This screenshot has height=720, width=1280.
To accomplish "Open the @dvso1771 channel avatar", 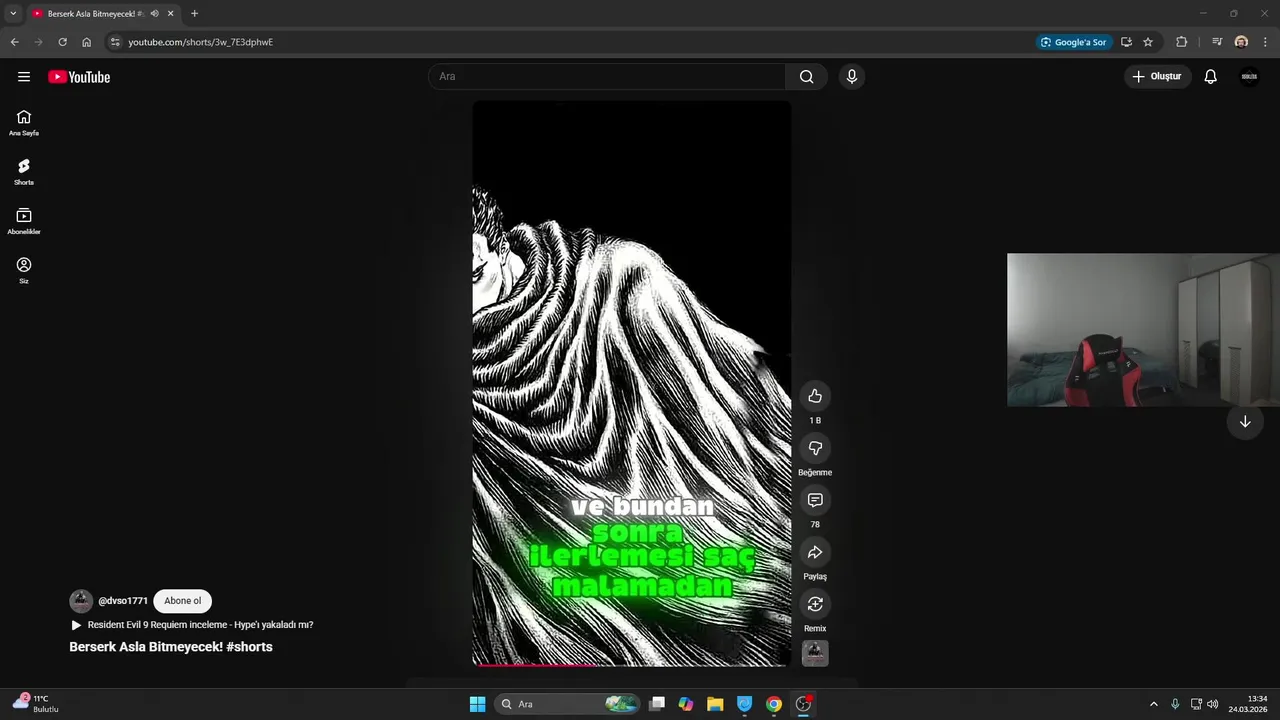I will coord(81,601).
